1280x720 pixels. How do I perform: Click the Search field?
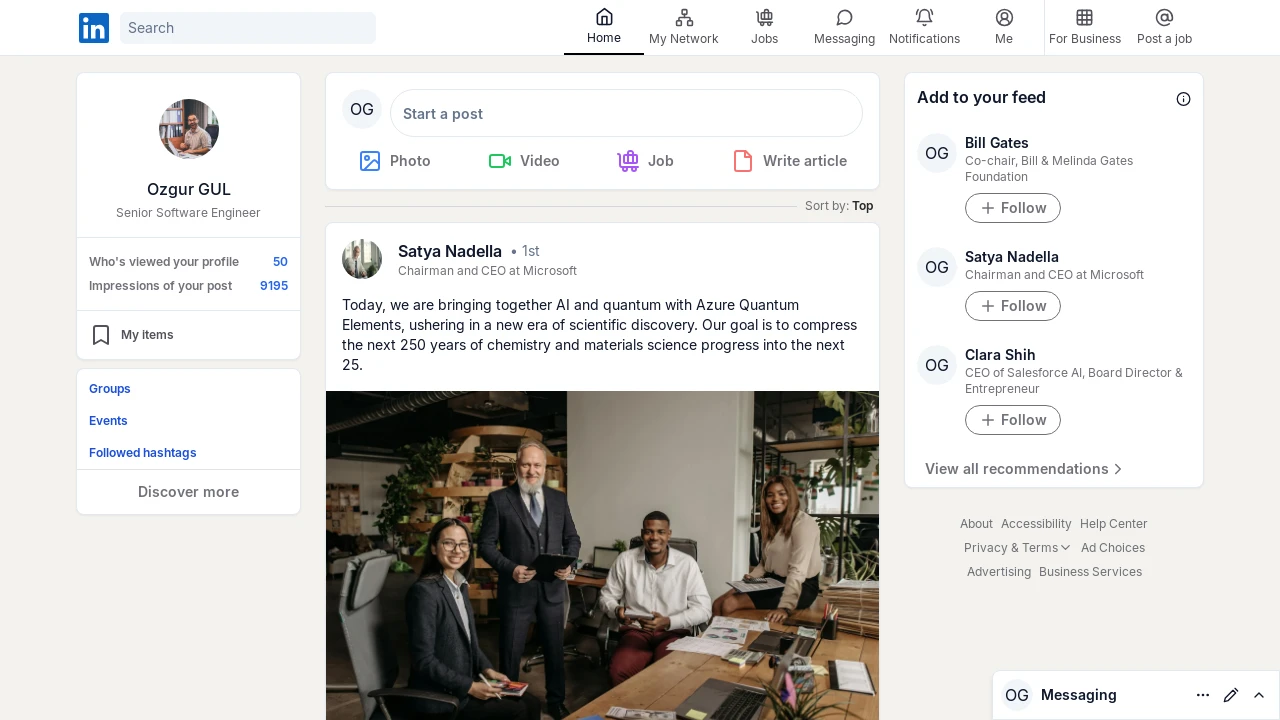(248, 28)
